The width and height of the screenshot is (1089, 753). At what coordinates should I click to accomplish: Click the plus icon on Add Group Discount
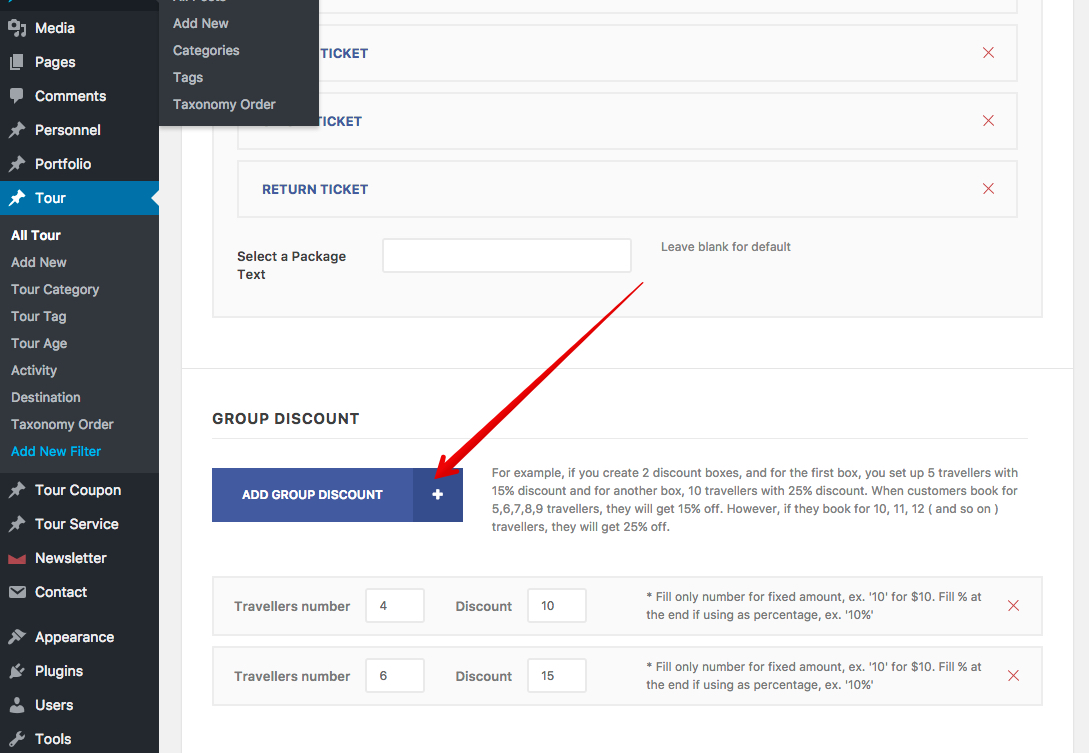437,495
